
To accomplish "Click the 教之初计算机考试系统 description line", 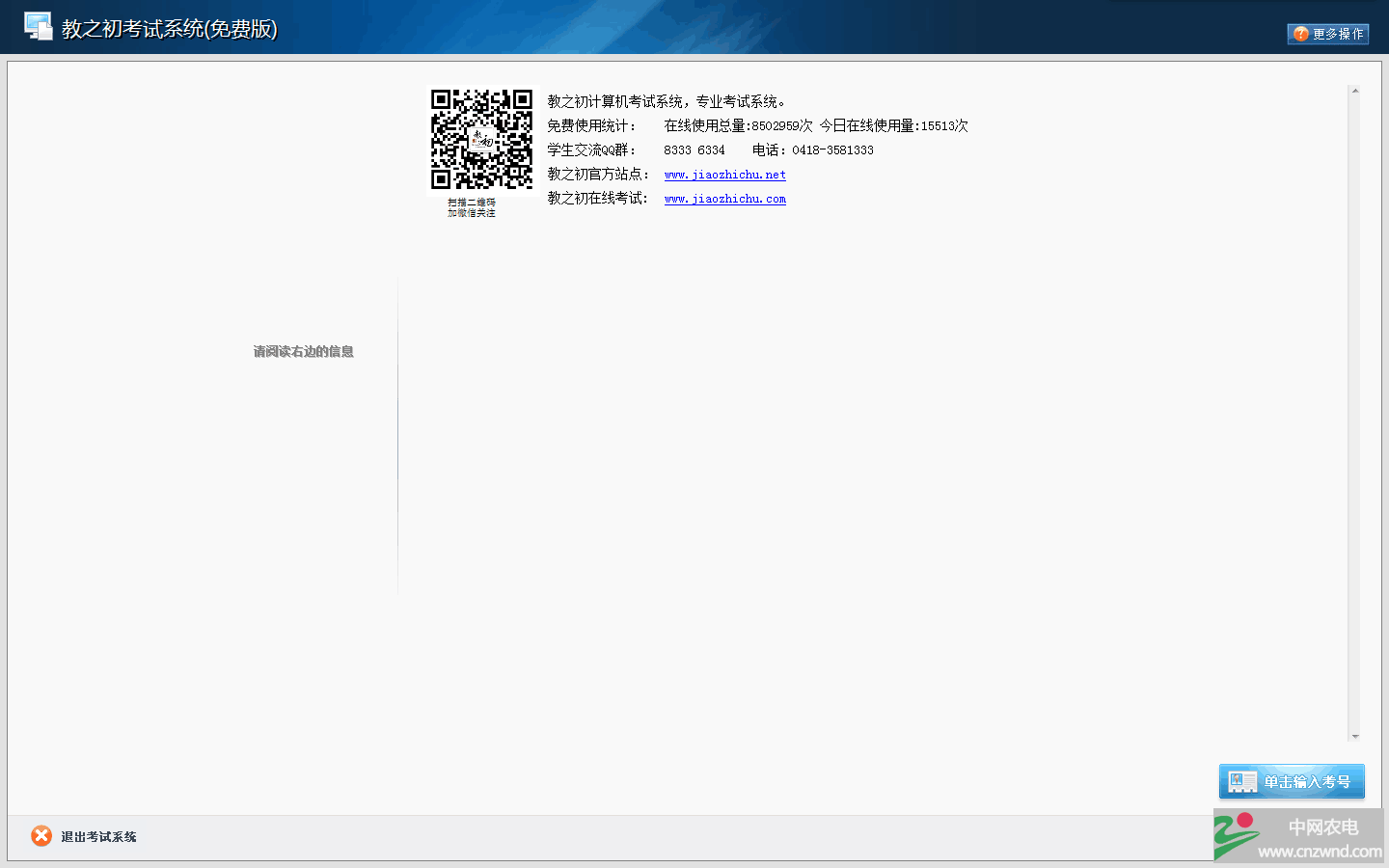I will [x=667, y=101].
